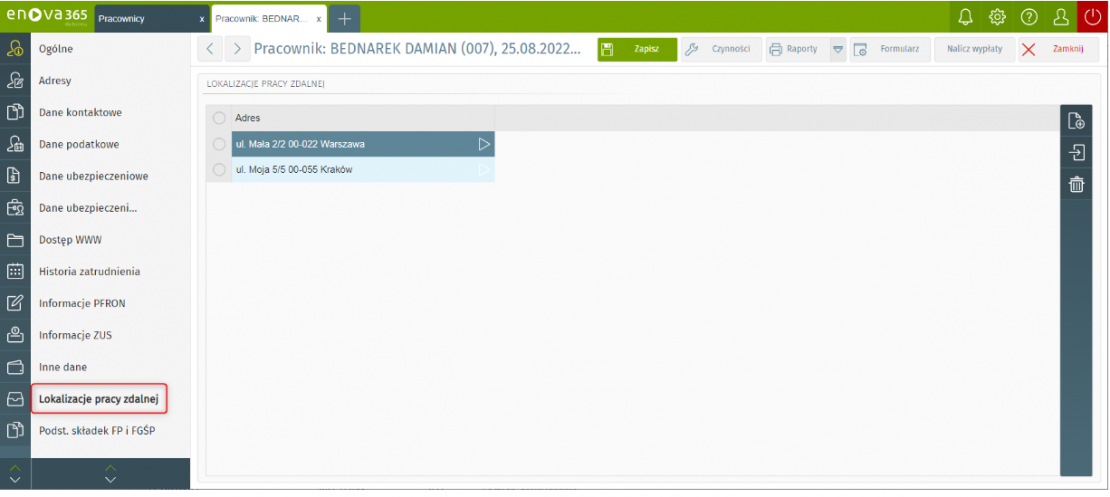The height and width of the screenshot is (497, 1110).
Task: Open a new tab with plus button
Action: tap(344, 18)
